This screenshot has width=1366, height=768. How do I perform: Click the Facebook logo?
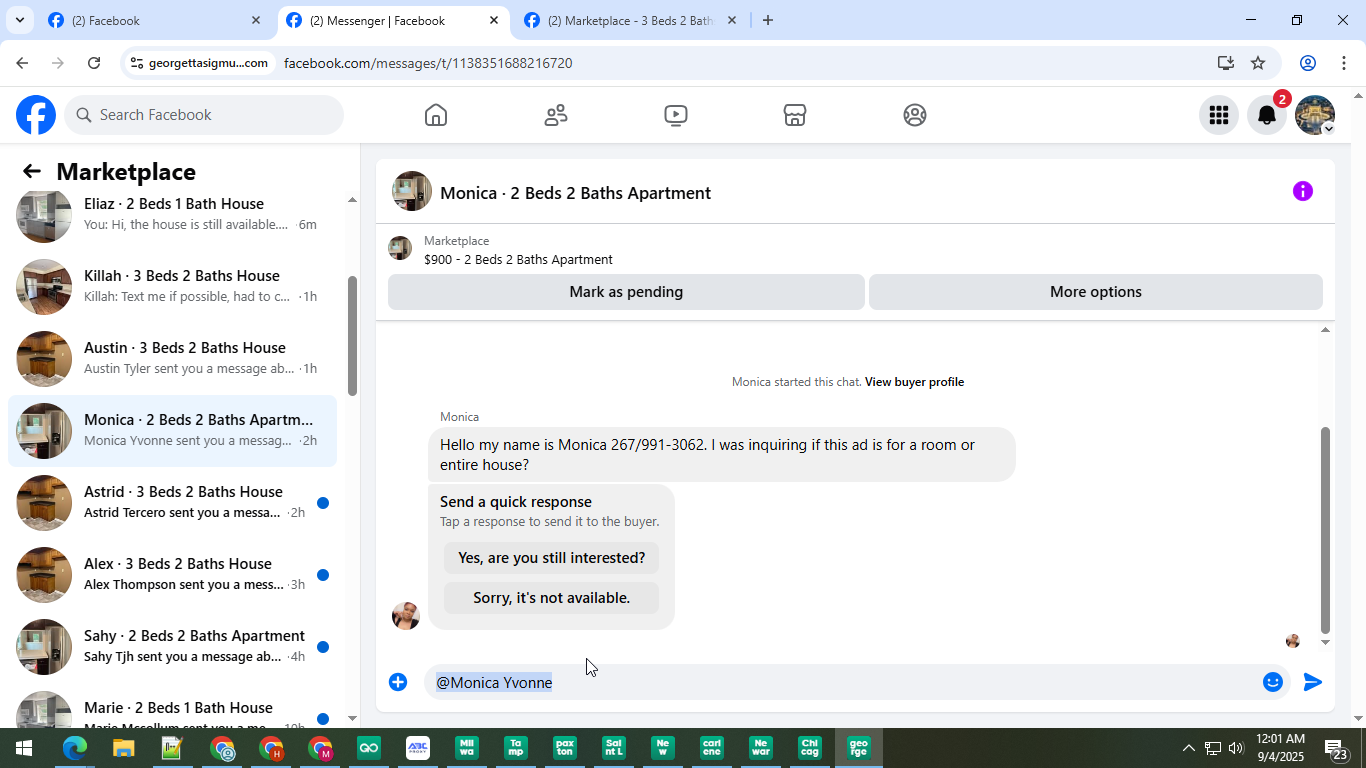36,115
